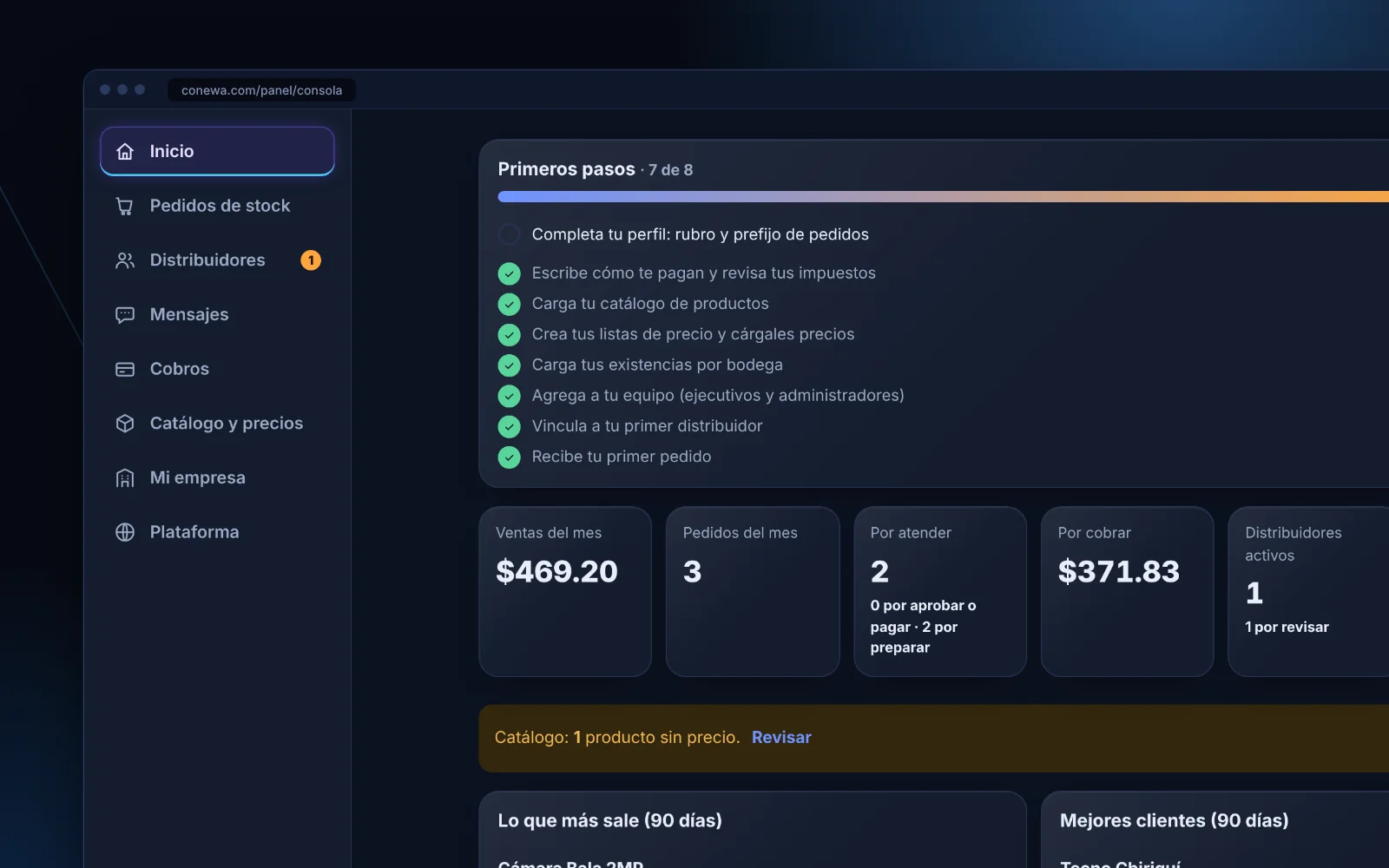Image resolution: width=1389 pixels, height=868 pixels.
Task: Click green check beside Carga tu catálogo
Action: pos(510,304)
